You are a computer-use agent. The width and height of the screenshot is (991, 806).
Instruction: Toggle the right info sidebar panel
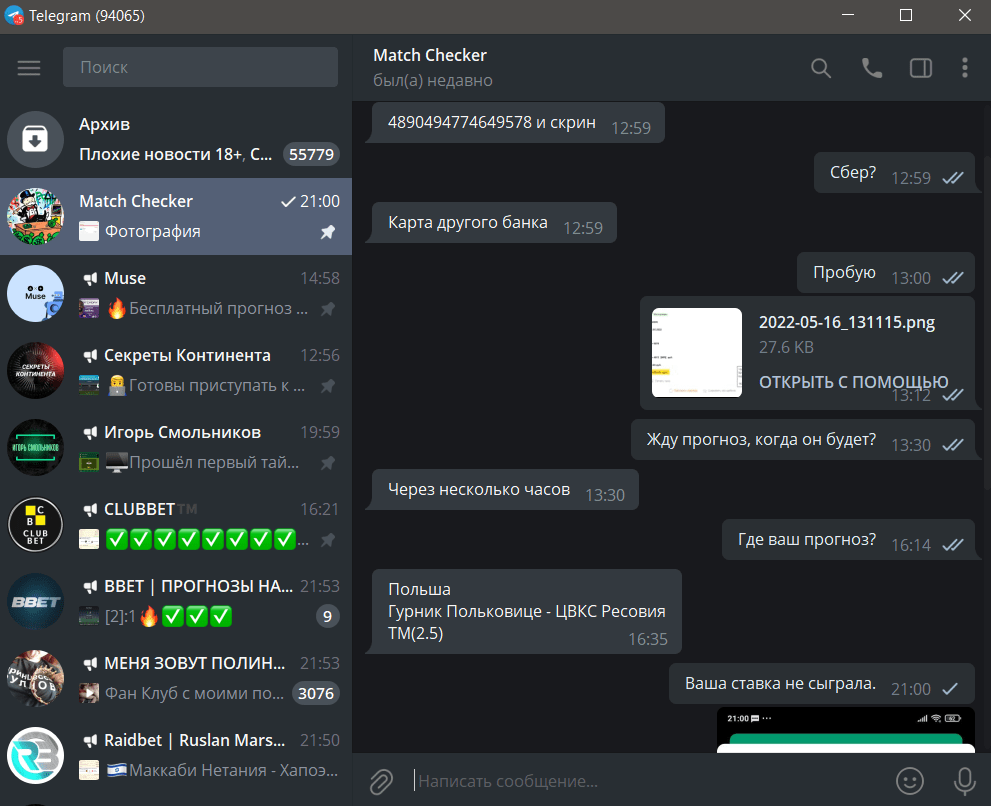pyautogui.click(x=920, y=68)
